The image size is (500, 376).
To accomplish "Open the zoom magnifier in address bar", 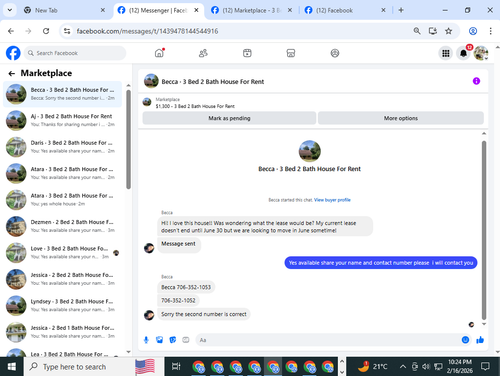I will pyautogui.click(x=417, y=31).
